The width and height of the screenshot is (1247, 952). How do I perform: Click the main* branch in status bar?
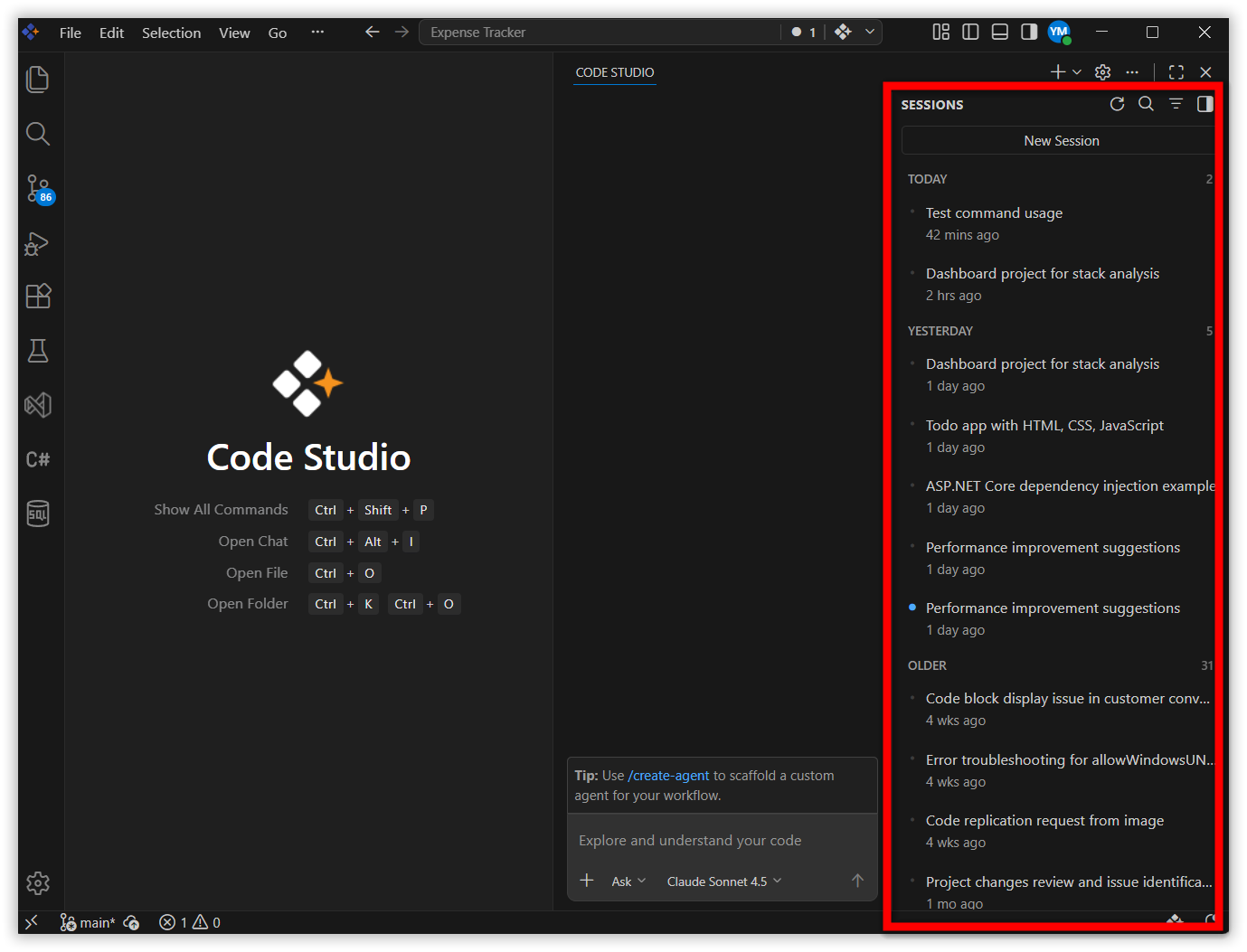point(88,922)
